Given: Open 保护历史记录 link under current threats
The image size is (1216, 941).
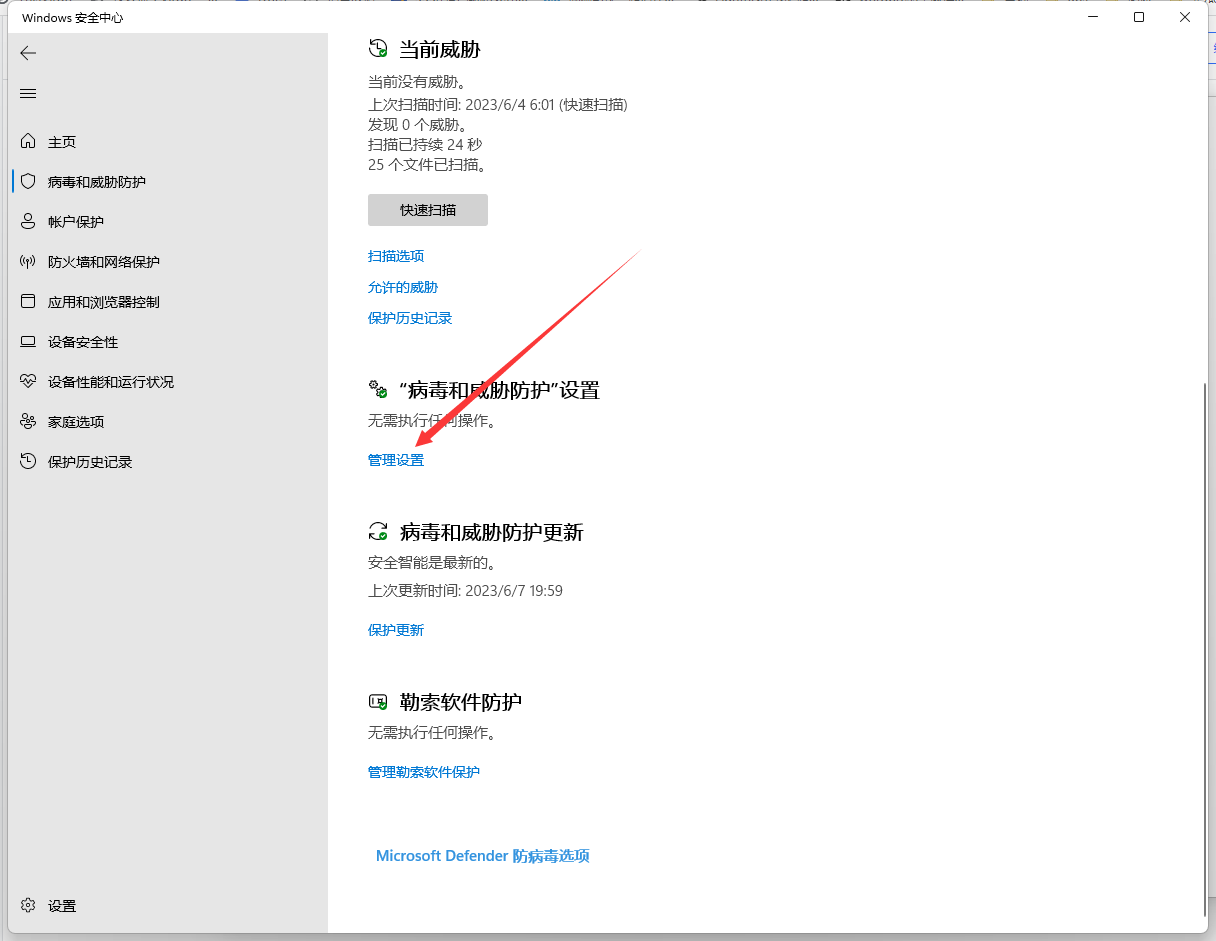Looking at the screenshot, I should coord(410,318).
